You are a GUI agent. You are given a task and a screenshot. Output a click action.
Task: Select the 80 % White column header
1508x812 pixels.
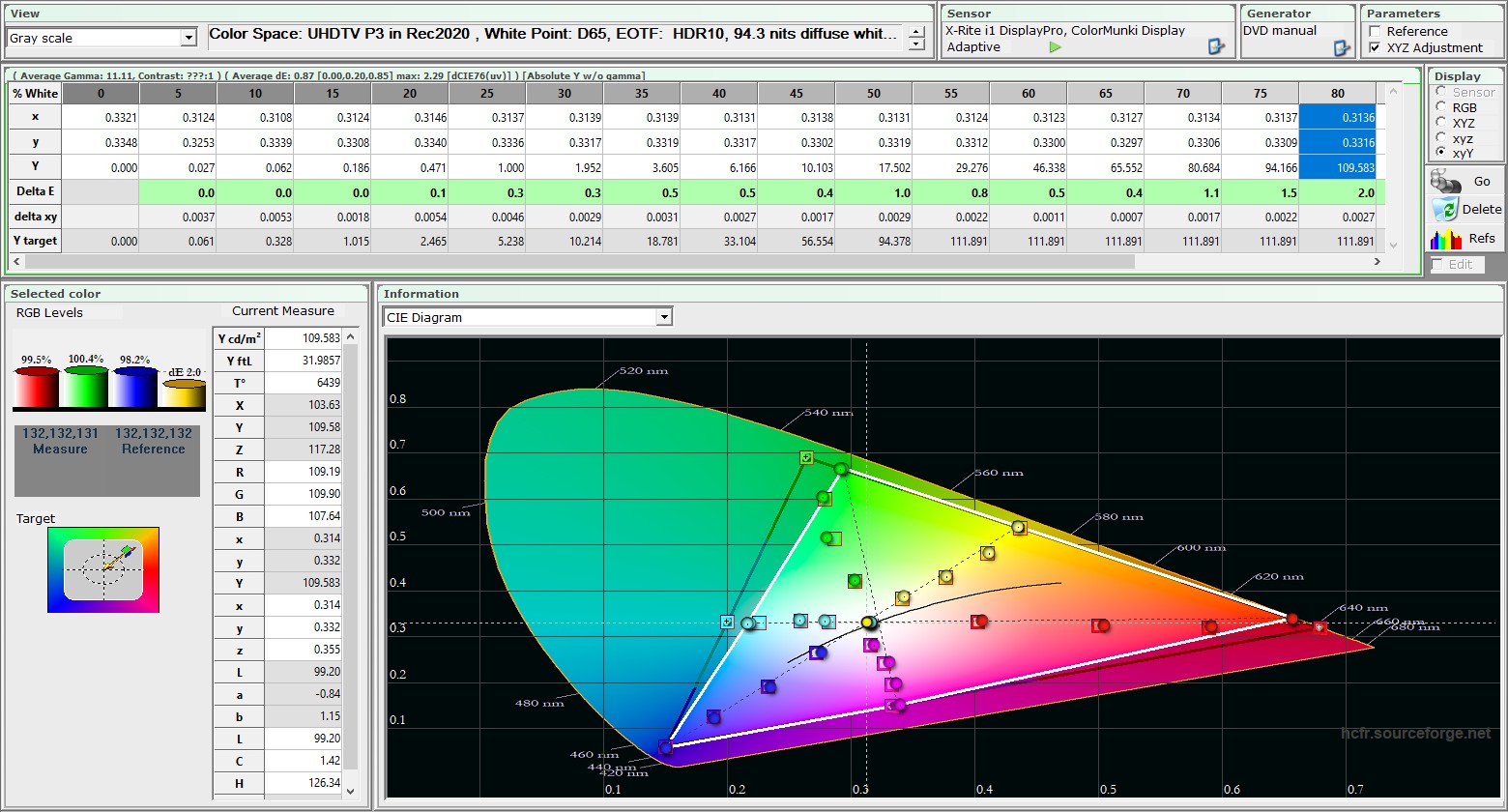tap(1337, 94)
